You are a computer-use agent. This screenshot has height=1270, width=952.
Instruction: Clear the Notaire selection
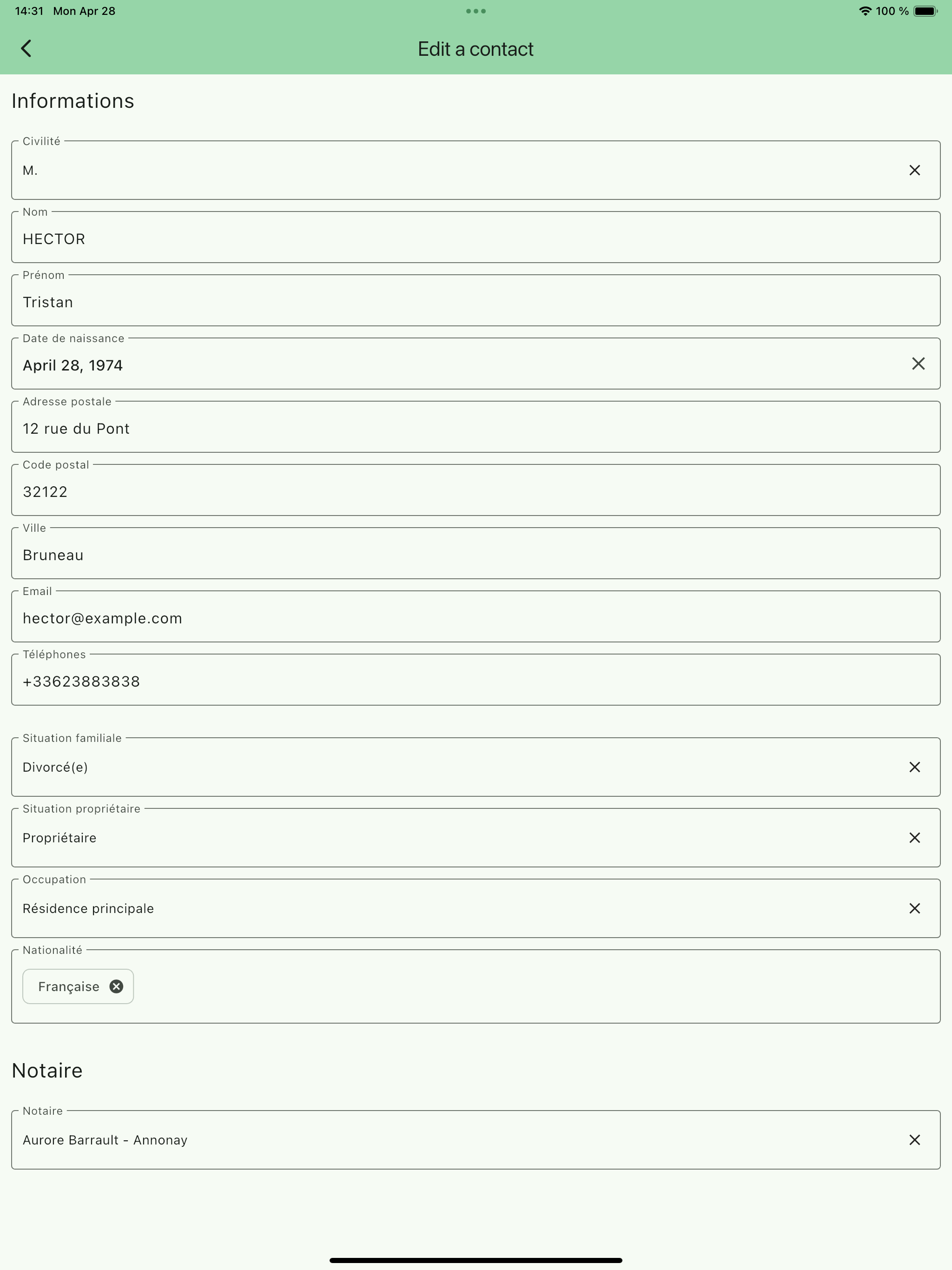pos(915,1140)
